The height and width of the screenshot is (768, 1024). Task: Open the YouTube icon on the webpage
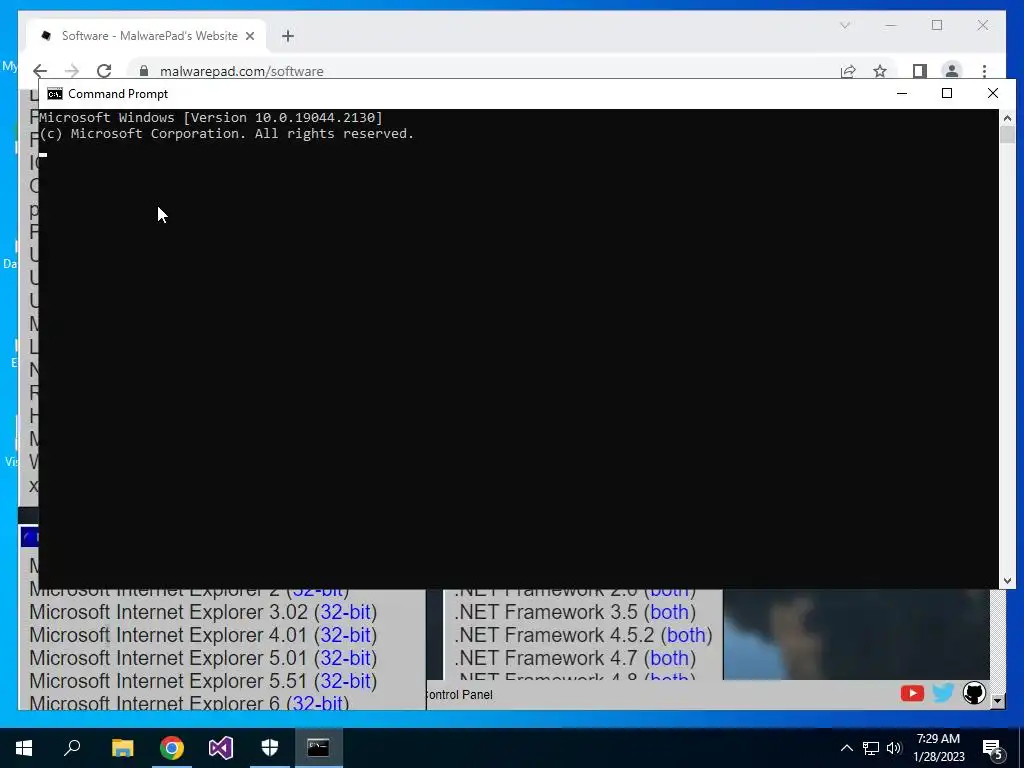(x=912, y=693)
